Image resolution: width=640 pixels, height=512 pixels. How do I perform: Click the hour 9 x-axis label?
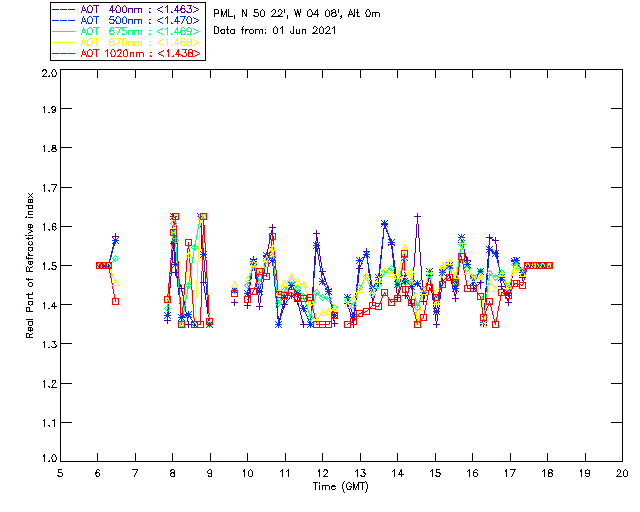pos(210,473)
